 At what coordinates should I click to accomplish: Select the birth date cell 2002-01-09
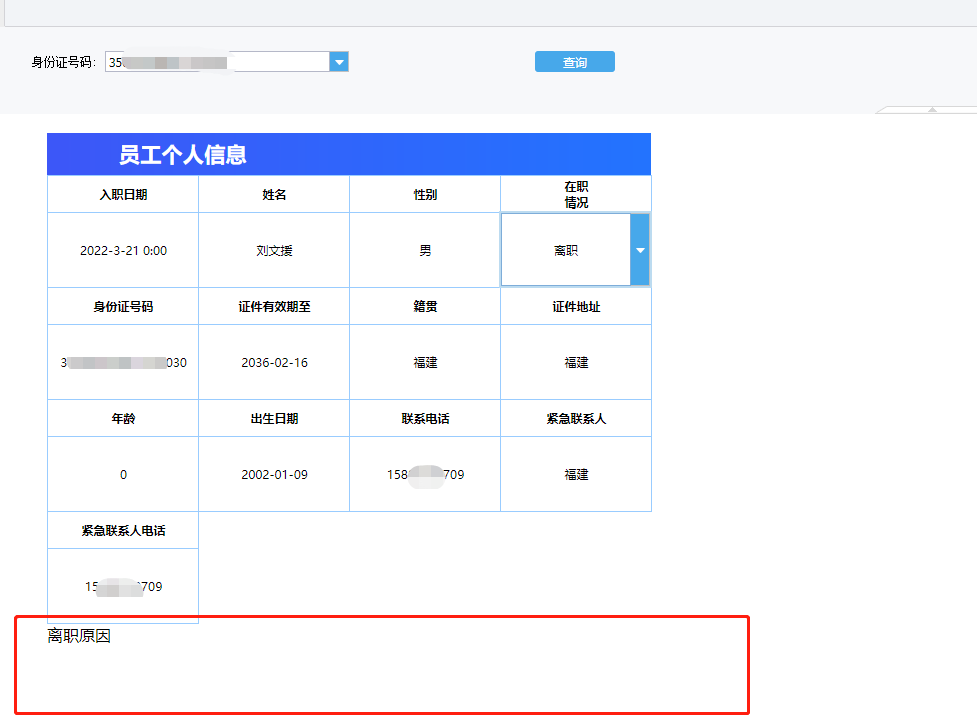pyautogui.click(x=274, y=474)
